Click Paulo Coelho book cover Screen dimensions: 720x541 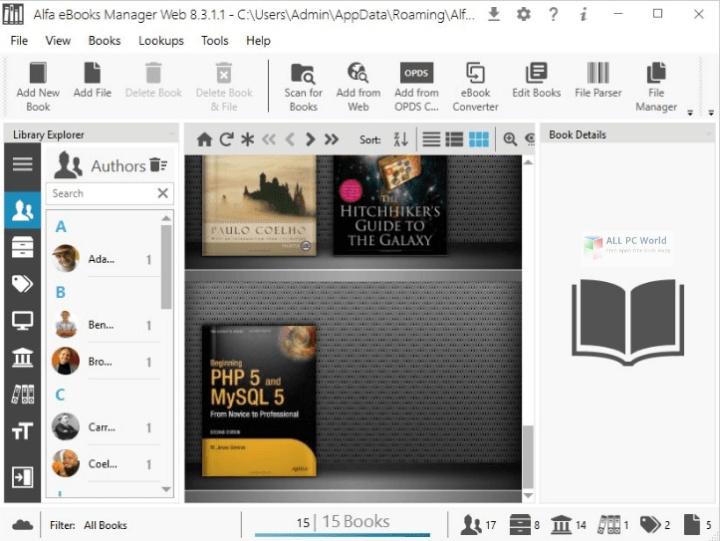coord(259,205)
